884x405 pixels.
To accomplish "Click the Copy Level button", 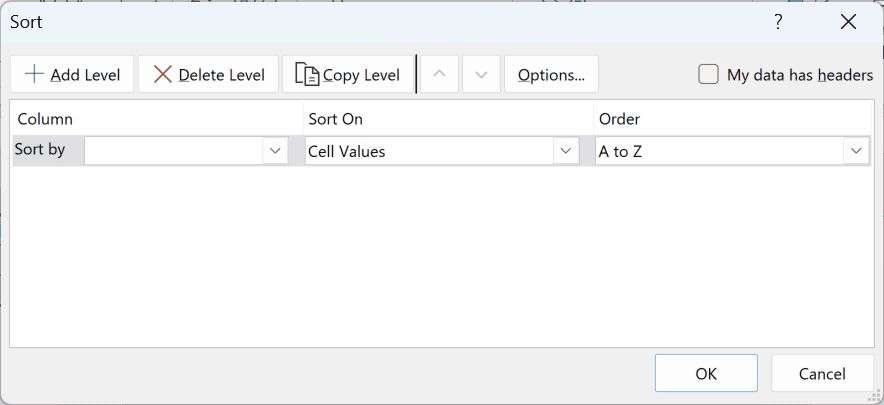I will (348, 74).
